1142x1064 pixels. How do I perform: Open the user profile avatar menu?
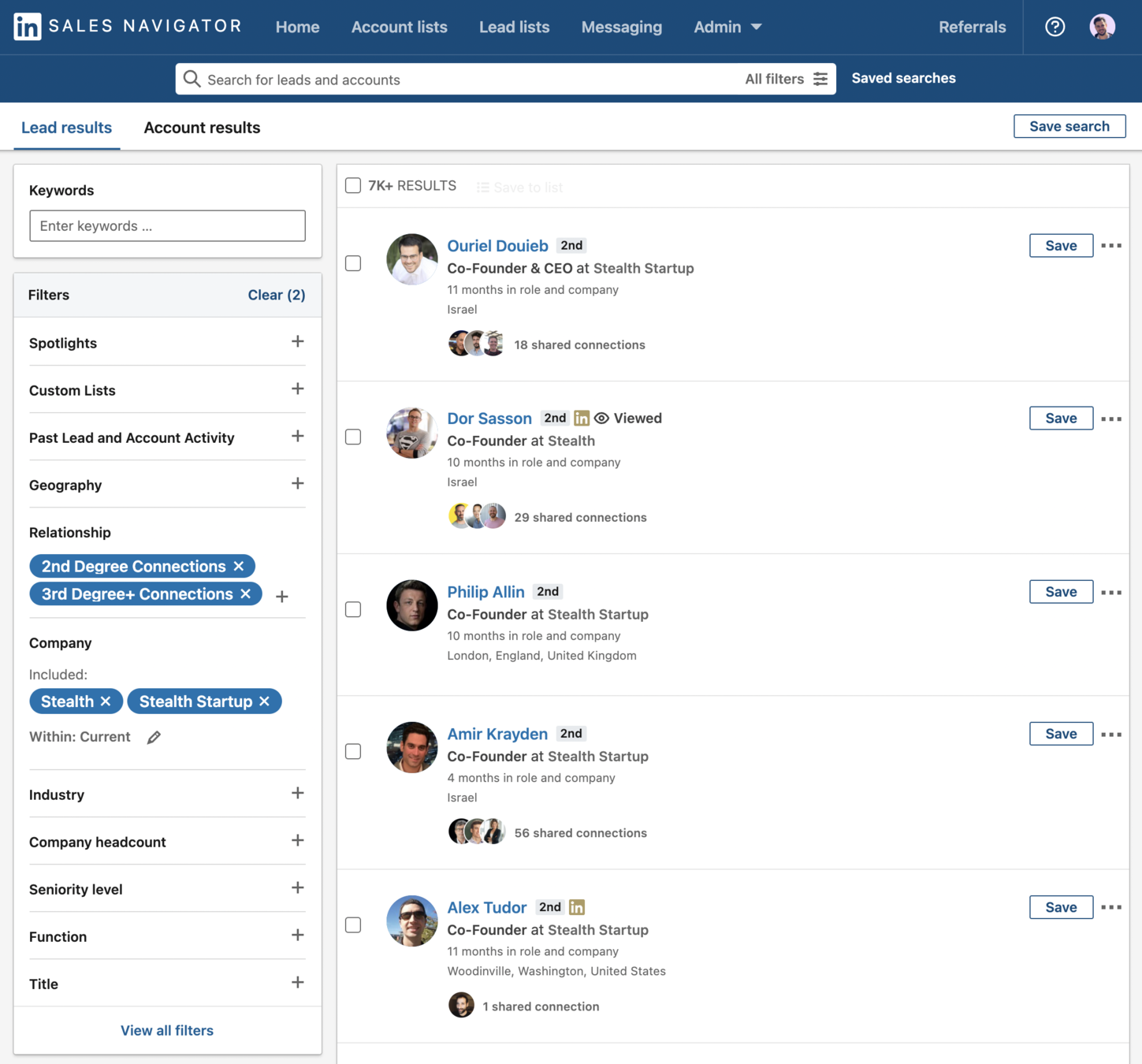[1102, 27]
